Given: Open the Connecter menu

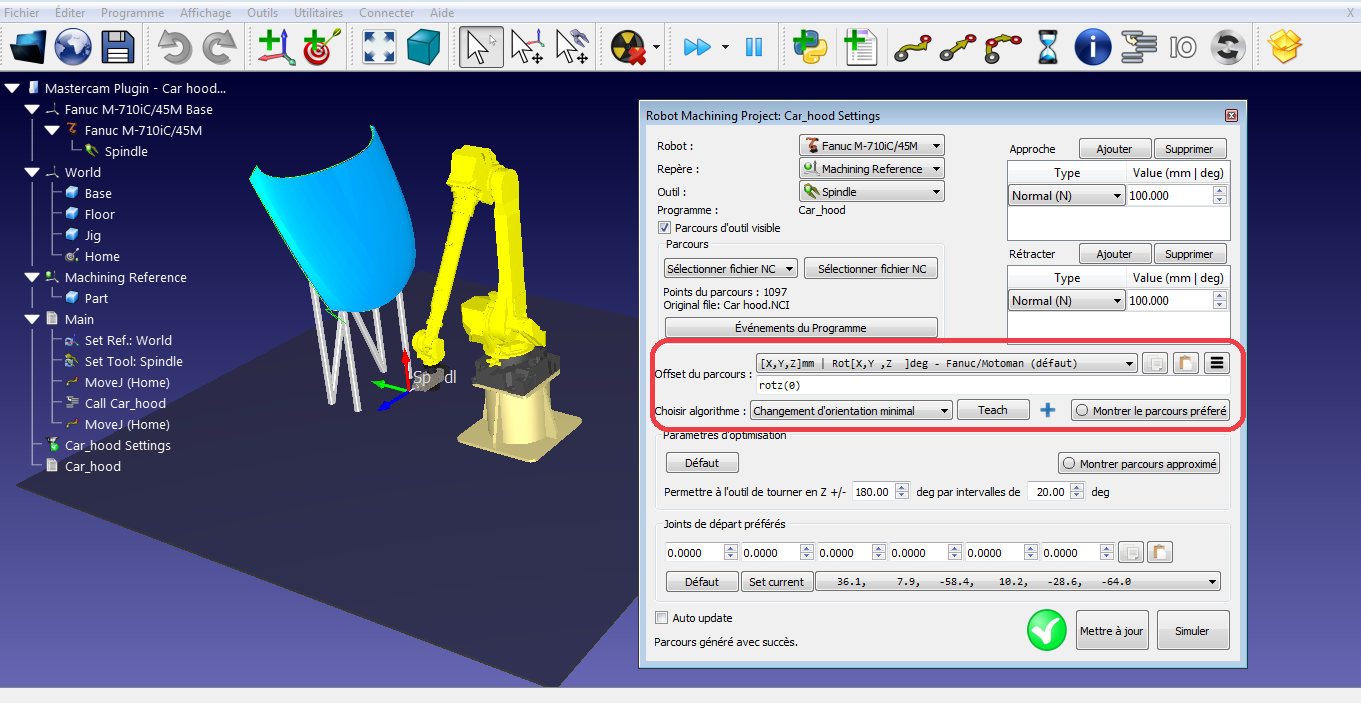Looking at the screenshot, I should tap(386, 13).
